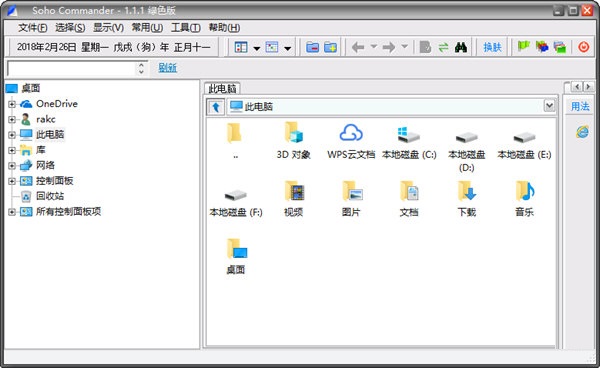Select 库 in the folder tree
The height and width of the screenshot is (368, 600).
click(x=41, y=150)
